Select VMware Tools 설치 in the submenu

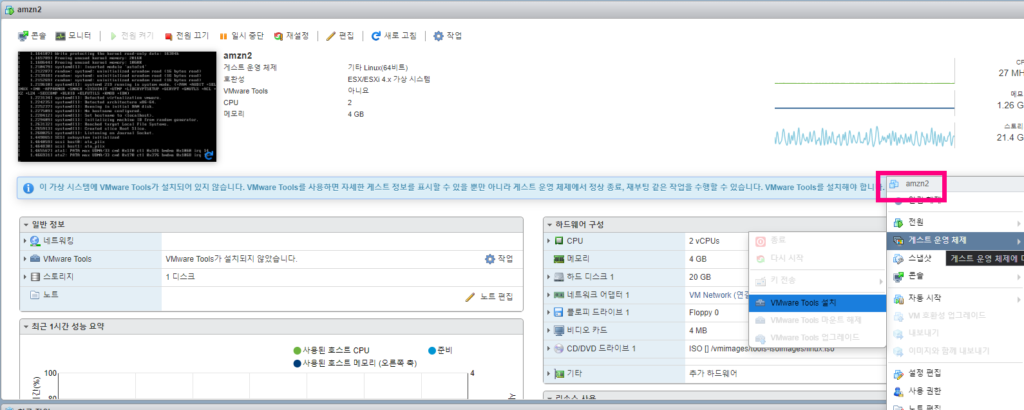818,303
